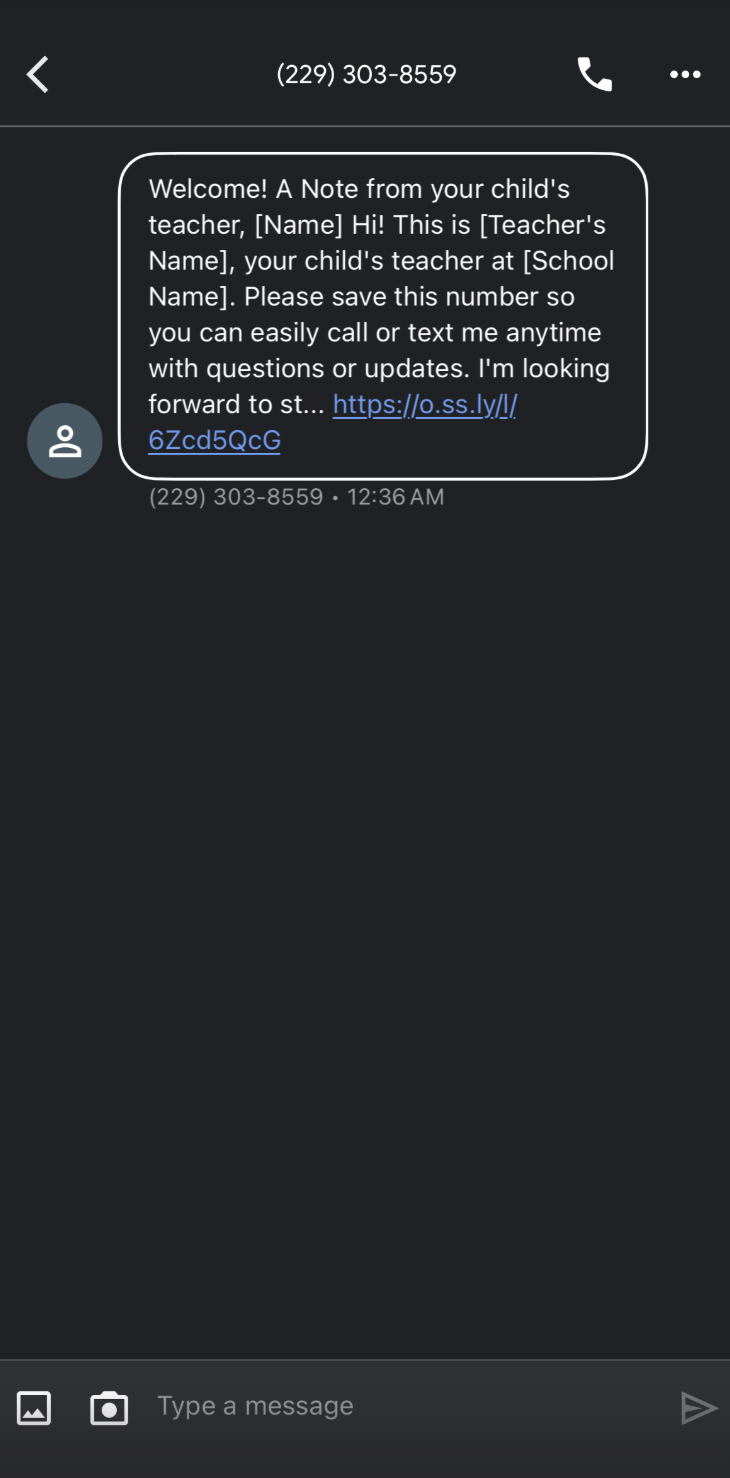Attach a picture using the gallery icon

(34, 1407)
